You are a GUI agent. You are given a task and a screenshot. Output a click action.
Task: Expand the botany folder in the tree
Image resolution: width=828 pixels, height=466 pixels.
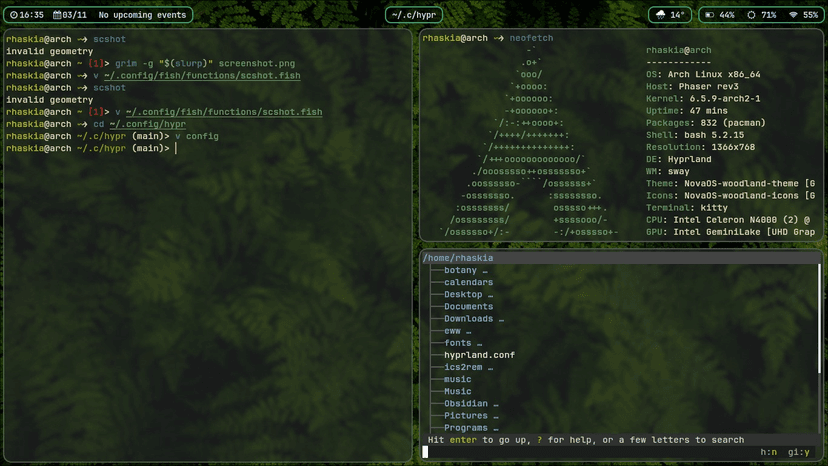(465, 270)
